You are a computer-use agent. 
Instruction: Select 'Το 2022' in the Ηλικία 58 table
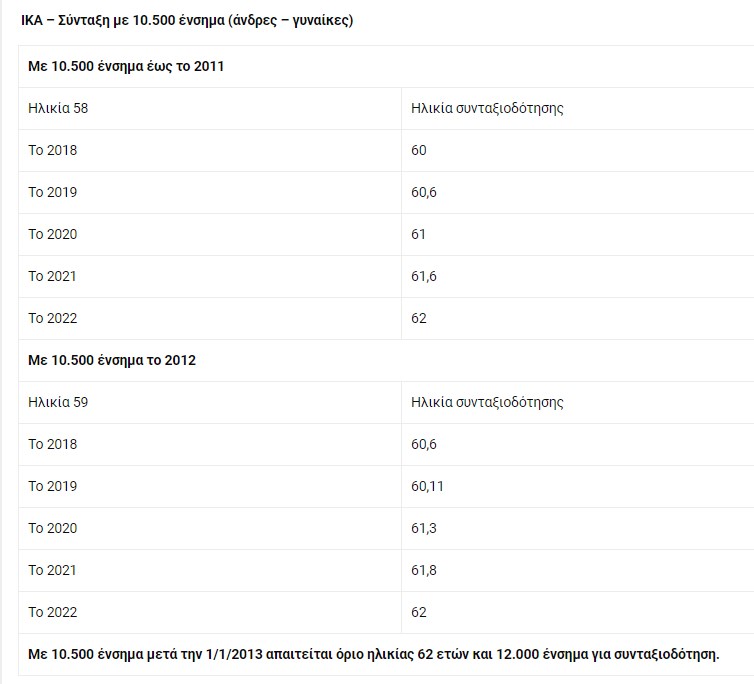[52, 318]
